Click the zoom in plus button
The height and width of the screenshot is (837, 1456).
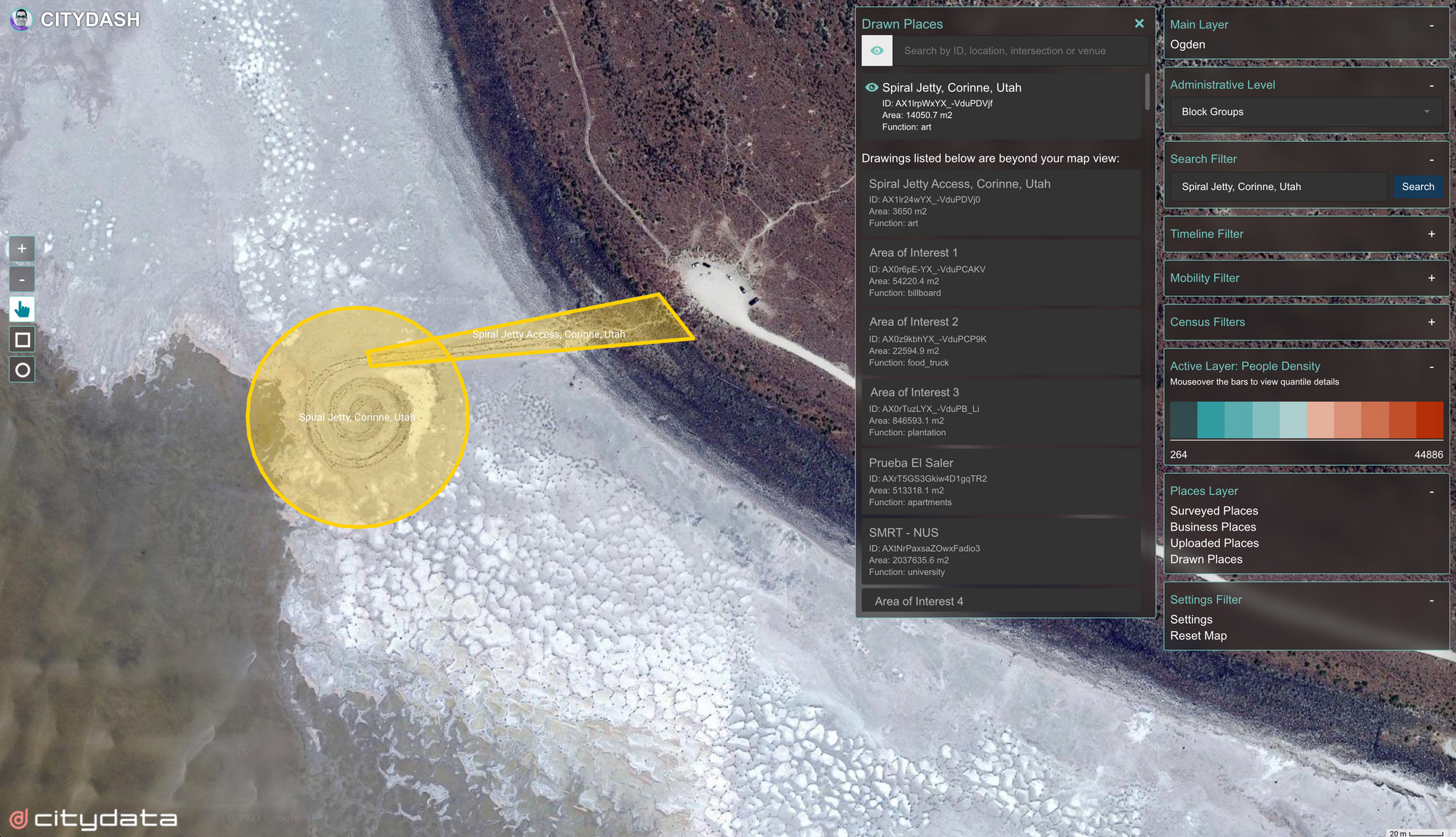point(22,249)
